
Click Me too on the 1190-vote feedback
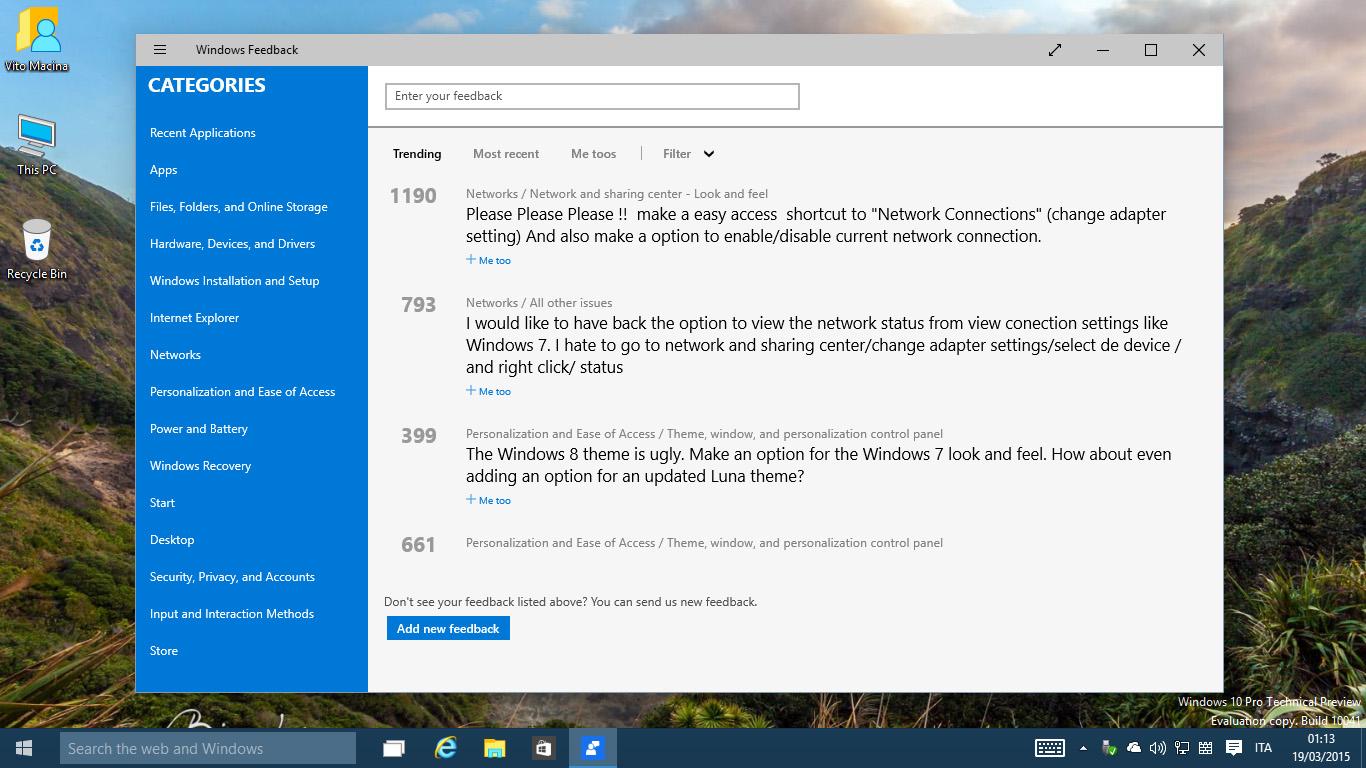(489, 260)
